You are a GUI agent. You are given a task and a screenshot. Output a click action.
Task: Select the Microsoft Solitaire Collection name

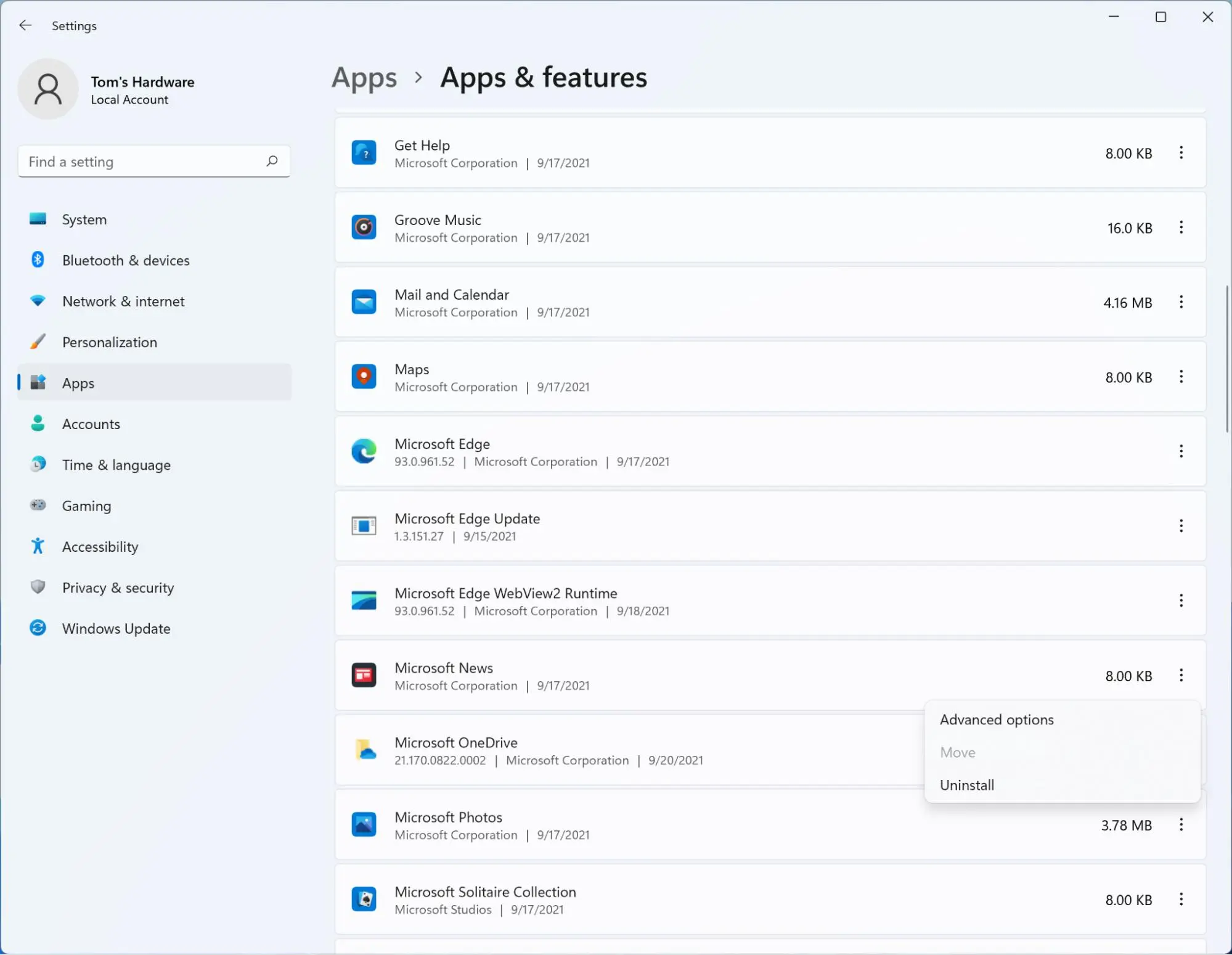(485, 892)
